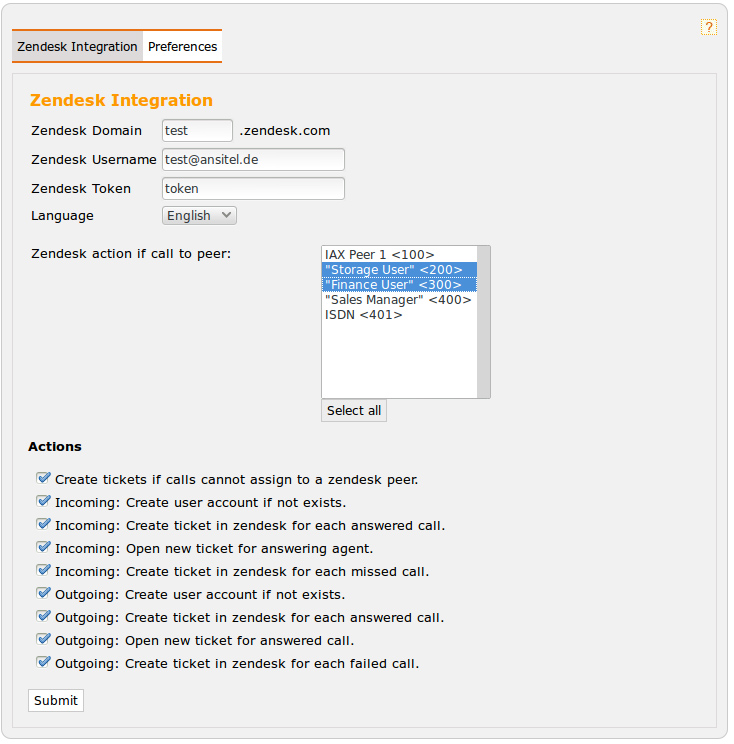734x744 pixels.
Task: Uncheck Outgoing: ticket for each failed call
Action: coord(43,663)
